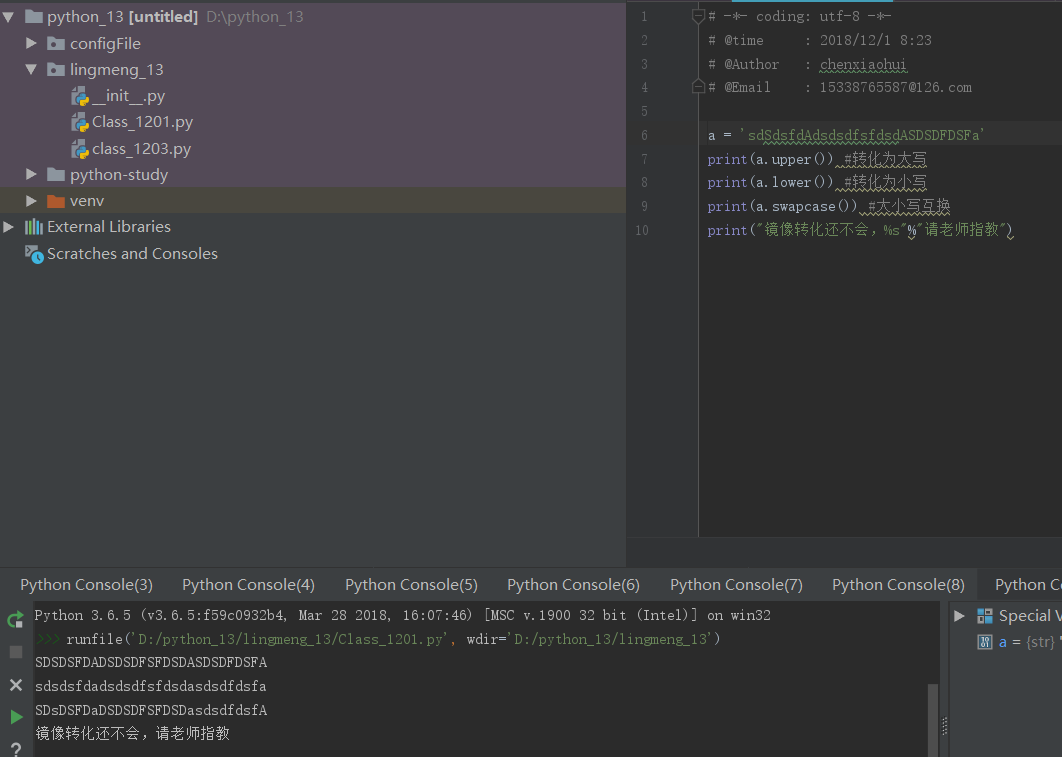Click the Rerun console icon

15,620
